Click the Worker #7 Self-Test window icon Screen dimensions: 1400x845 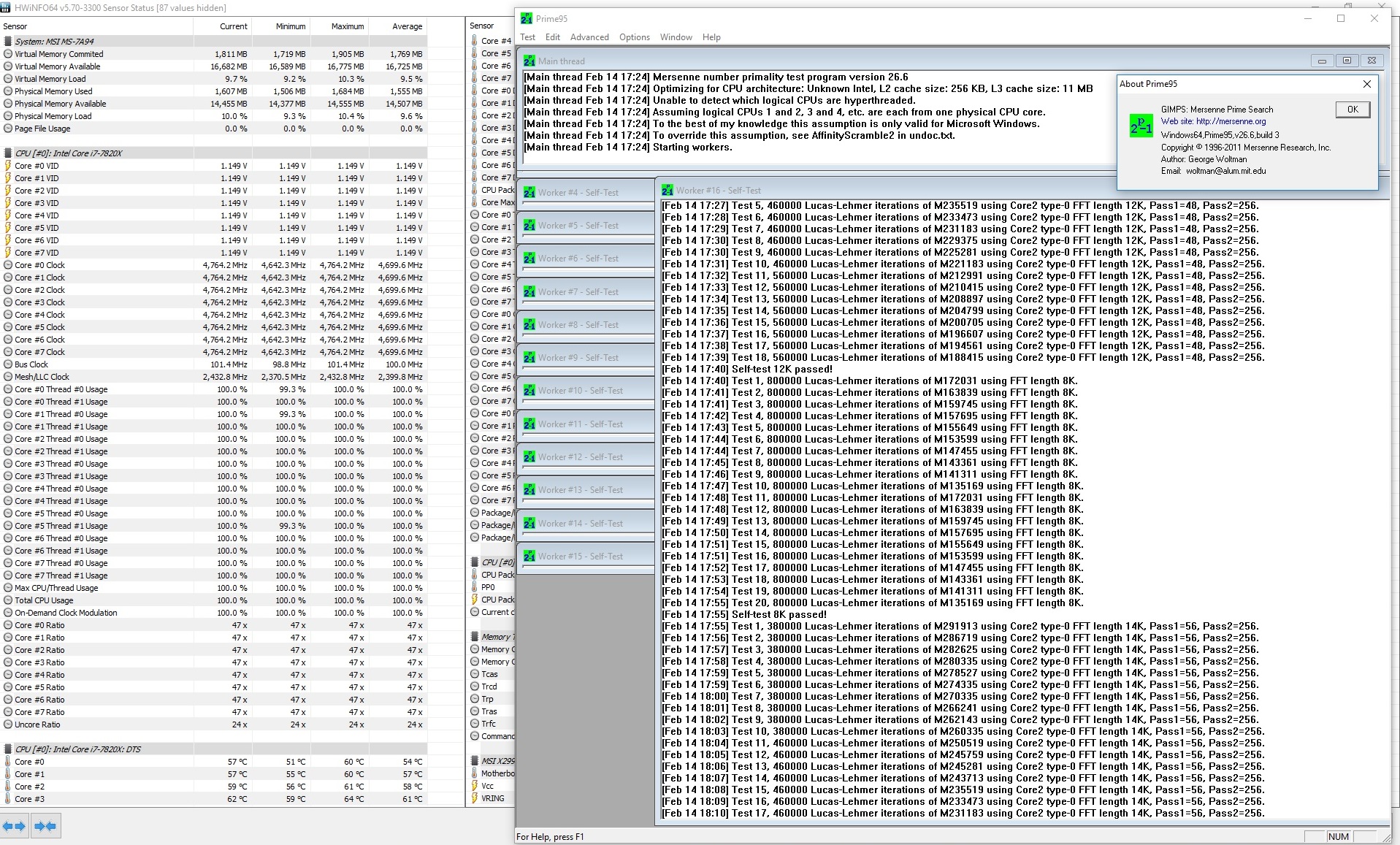tap(529, 292)
